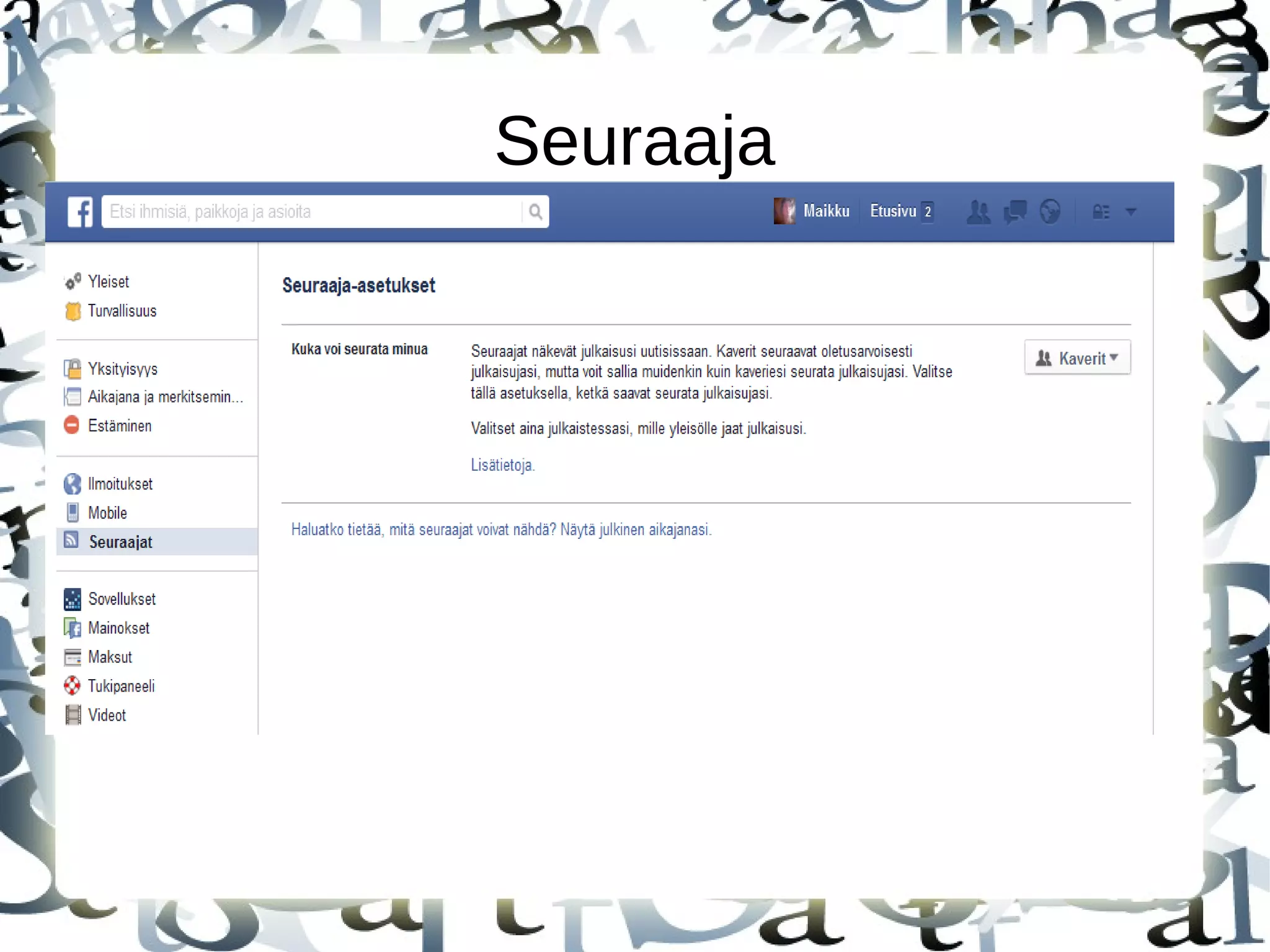The image size is (1270, 952).
Task: Select Seuraajat in the sidebar
Action: coord(120,542)
